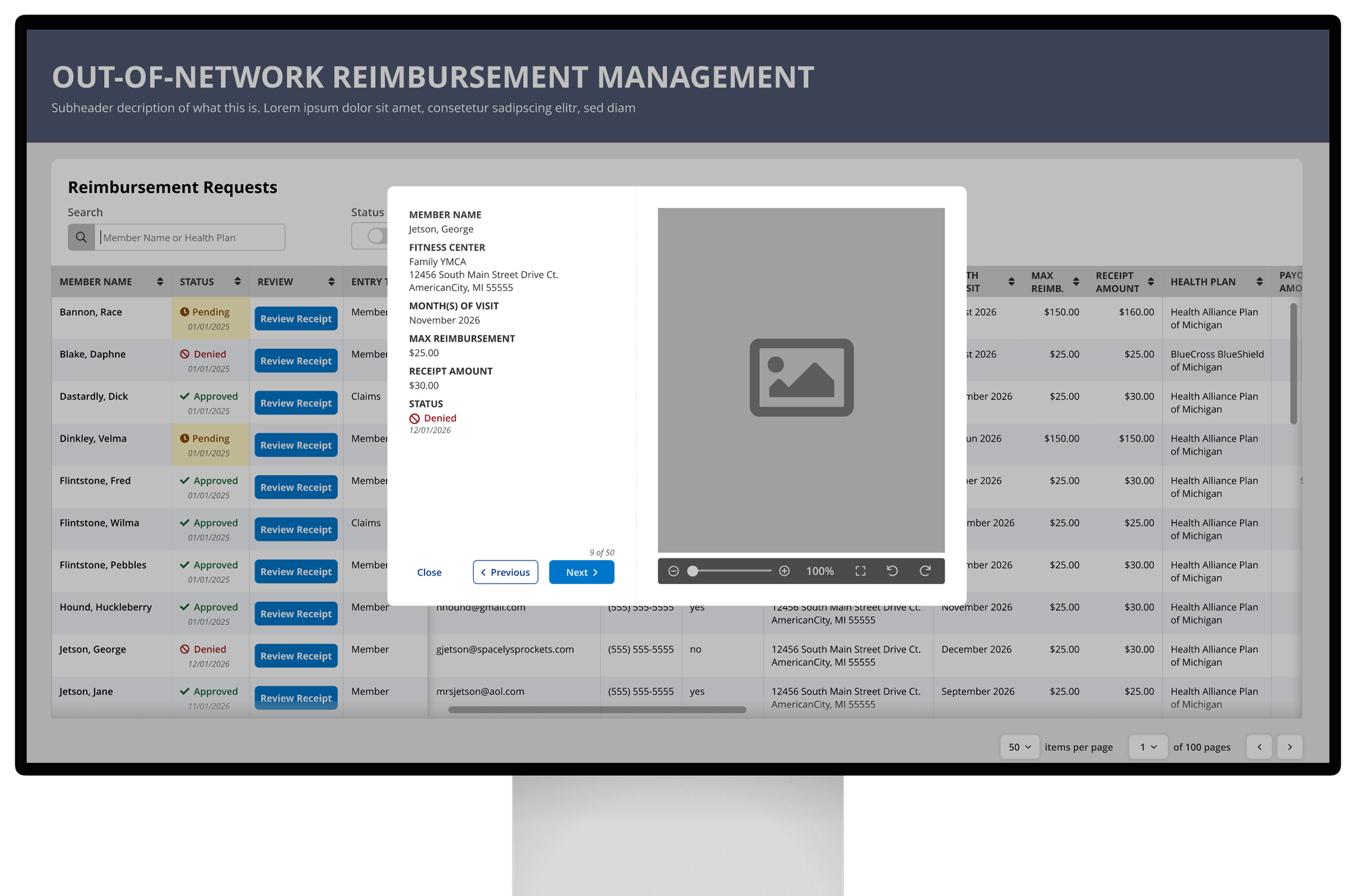Zoom in the receipt image with plus icon
1356x896 pixels.
click(x=784, y=571)
